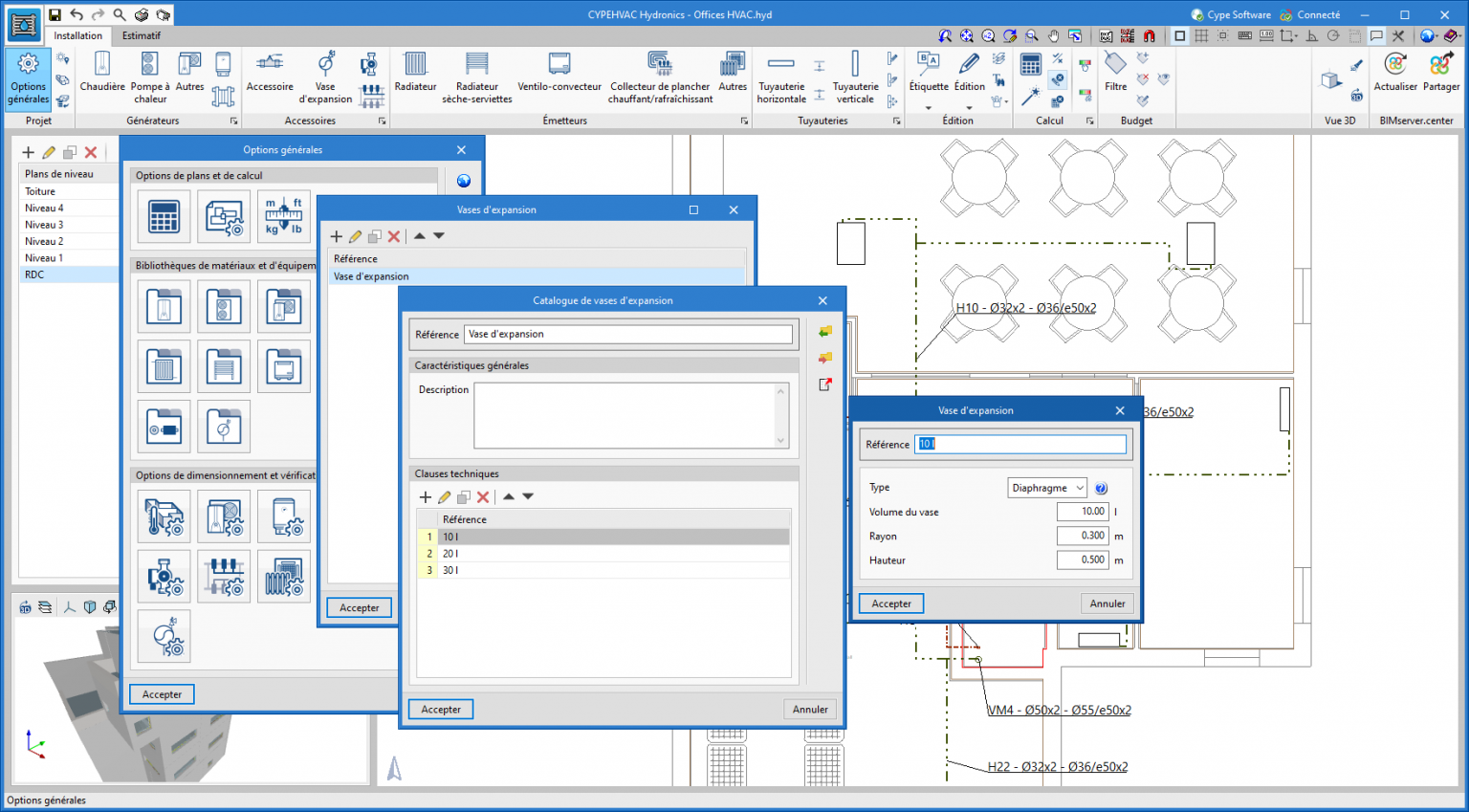The height and width of the screenshot is (812, 1469).
Task: Click the export icon in Catalogue dialog
Action: [x=824, y=384]
